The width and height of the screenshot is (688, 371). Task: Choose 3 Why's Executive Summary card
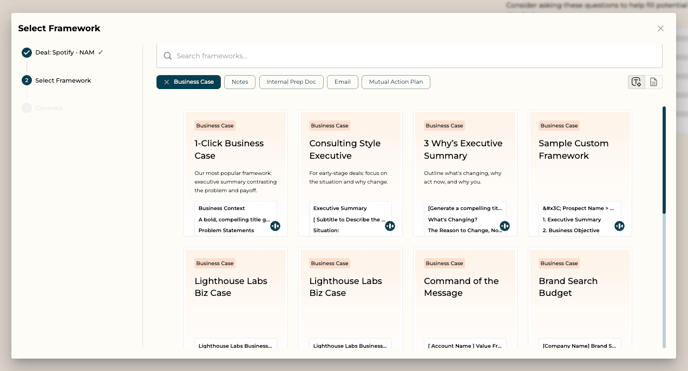[465, 174]
